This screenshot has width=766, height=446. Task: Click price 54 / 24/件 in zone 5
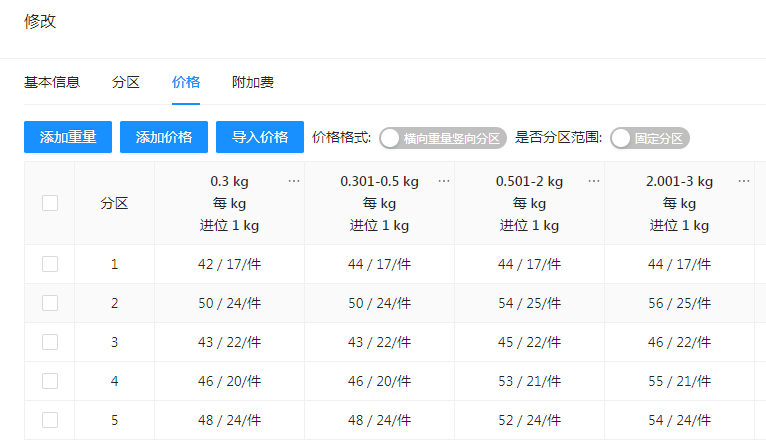coord(679,421)
